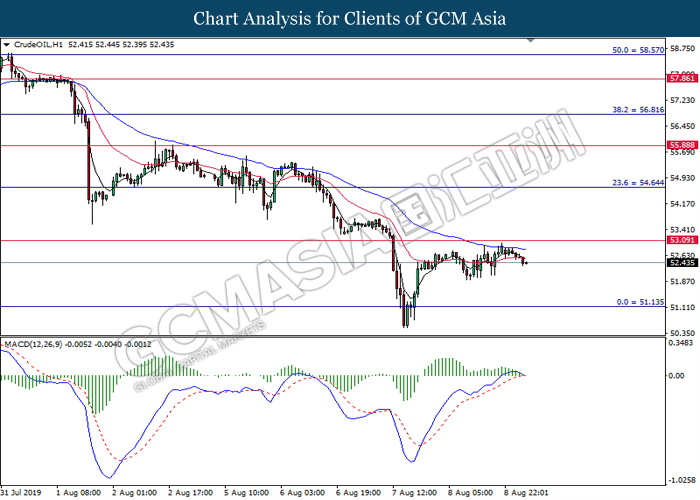Click the -1.0258 MACD scale value
The image size is (700, 500).
point(682,479)
